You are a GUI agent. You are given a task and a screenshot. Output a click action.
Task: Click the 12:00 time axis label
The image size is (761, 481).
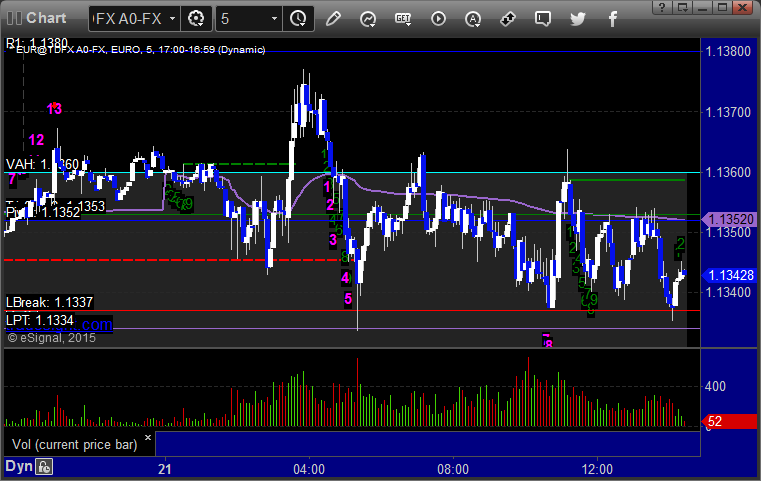[x=597, y=469]
